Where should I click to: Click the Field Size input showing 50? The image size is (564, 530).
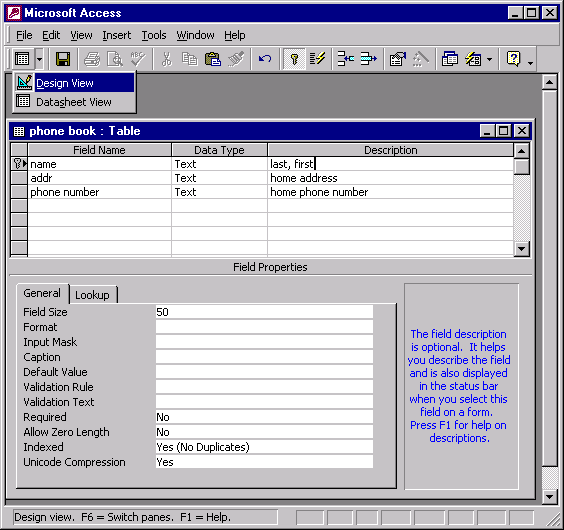[264, 312]
